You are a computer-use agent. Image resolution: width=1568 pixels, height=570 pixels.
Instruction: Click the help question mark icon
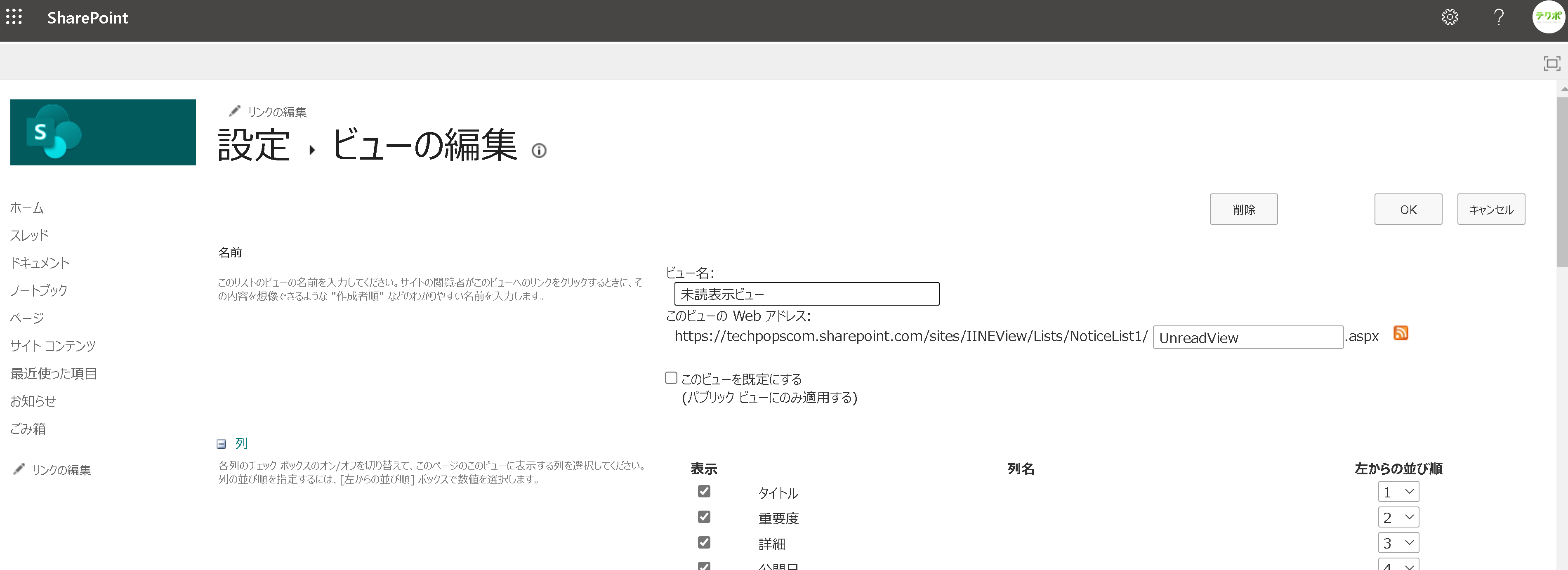point(1499,17)
